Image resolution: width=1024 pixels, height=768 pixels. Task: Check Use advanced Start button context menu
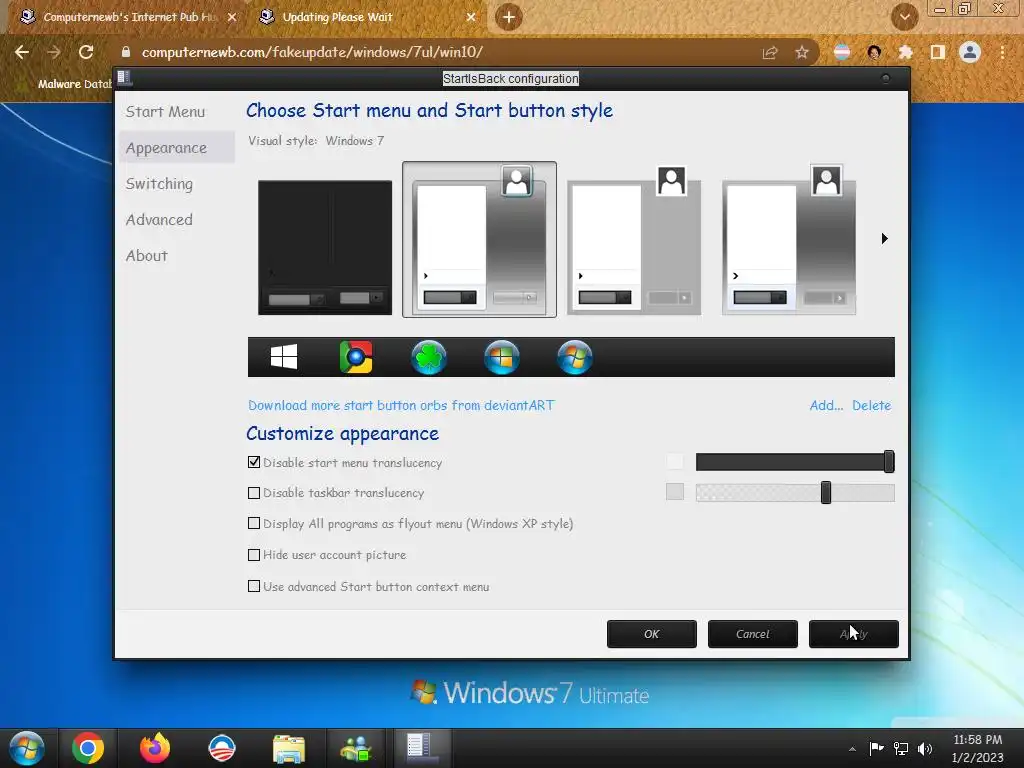coord(254,586)
